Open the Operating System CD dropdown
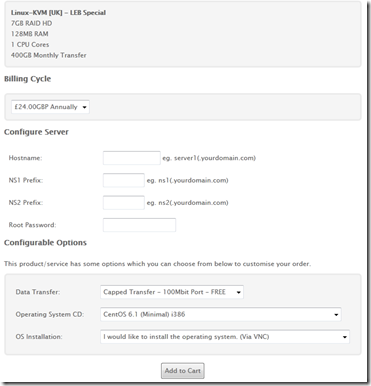 point(221,314)
